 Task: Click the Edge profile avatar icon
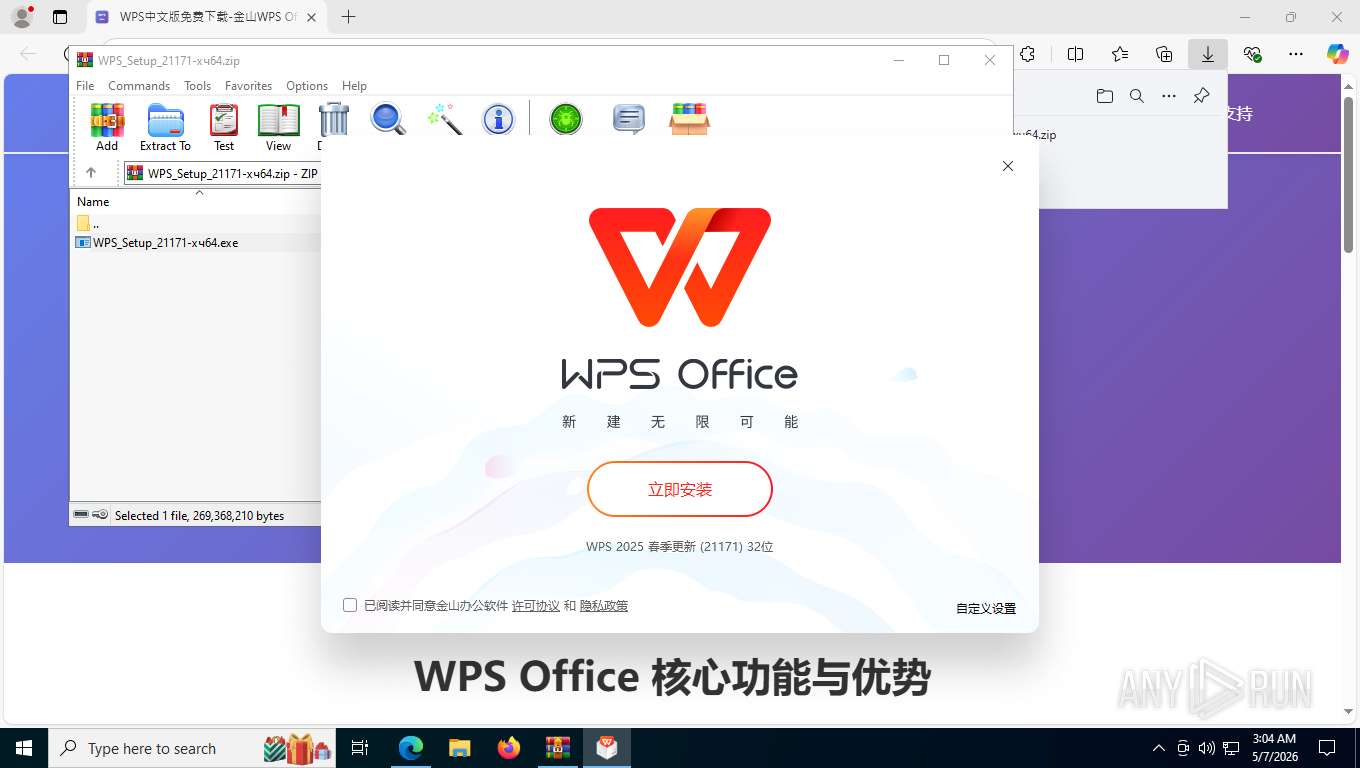22,17
